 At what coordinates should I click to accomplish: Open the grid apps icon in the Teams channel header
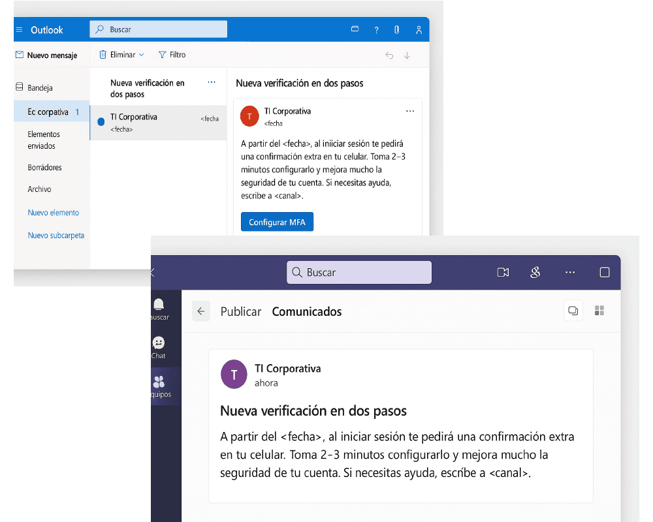click(x=599, y=311)
